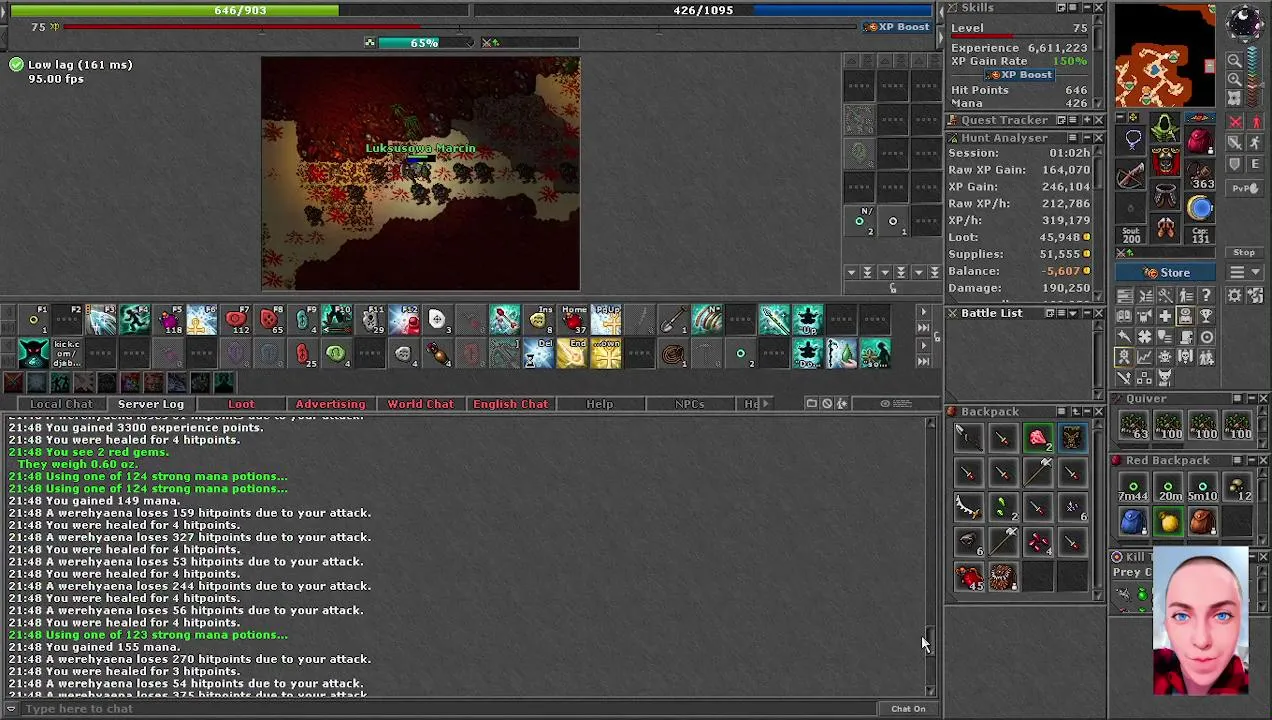1272x720 pixels.
Task: Toggle Chat On mode
Action: click(908, 709)
